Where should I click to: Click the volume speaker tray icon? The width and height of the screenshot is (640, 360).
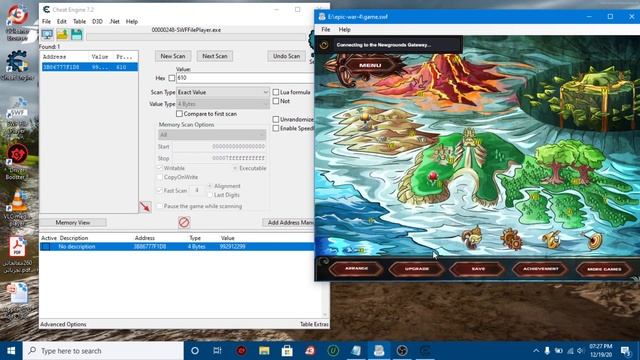(x=581, y=351)
